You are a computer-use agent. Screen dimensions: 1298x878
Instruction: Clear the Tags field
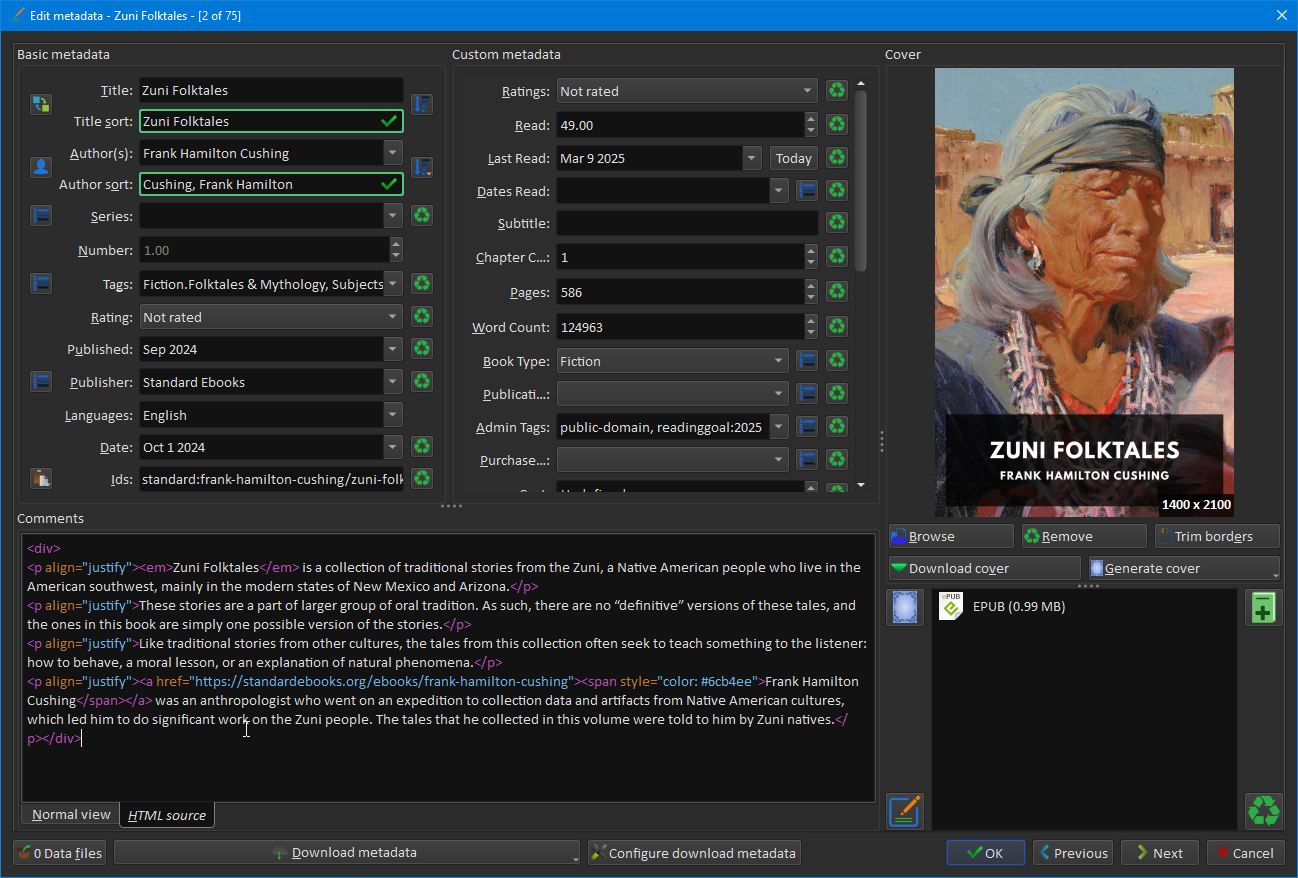[x=422, y=284]
